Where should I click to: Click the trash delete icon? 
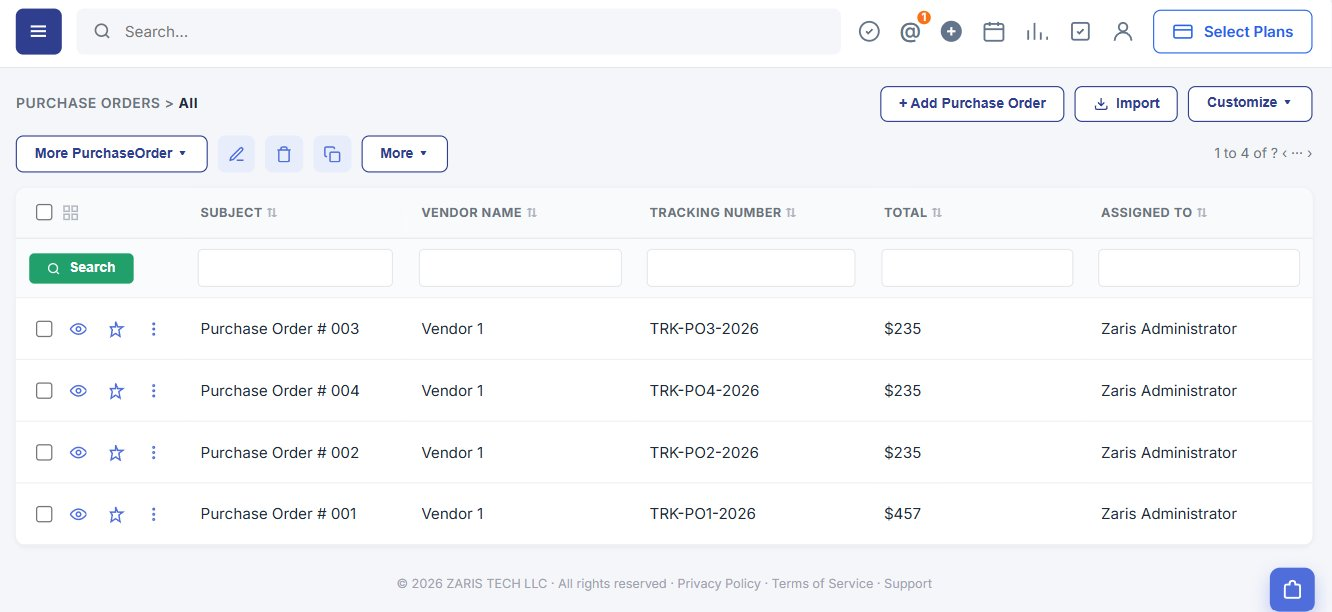[x=284, y=154]
